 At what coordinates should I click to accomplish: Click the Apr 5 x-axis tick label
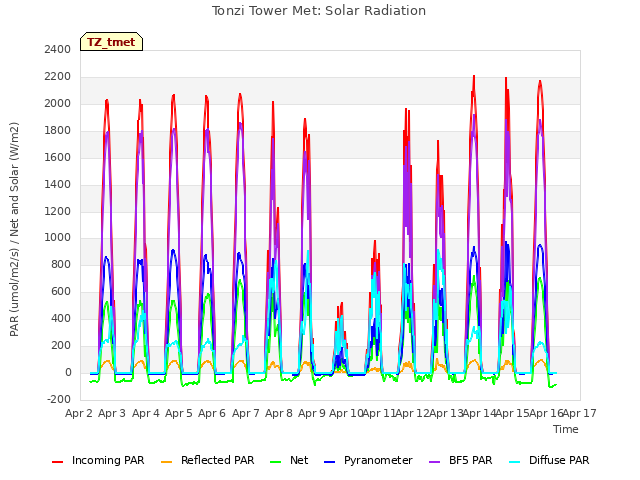pyautogui.click(x=179, y=413)
